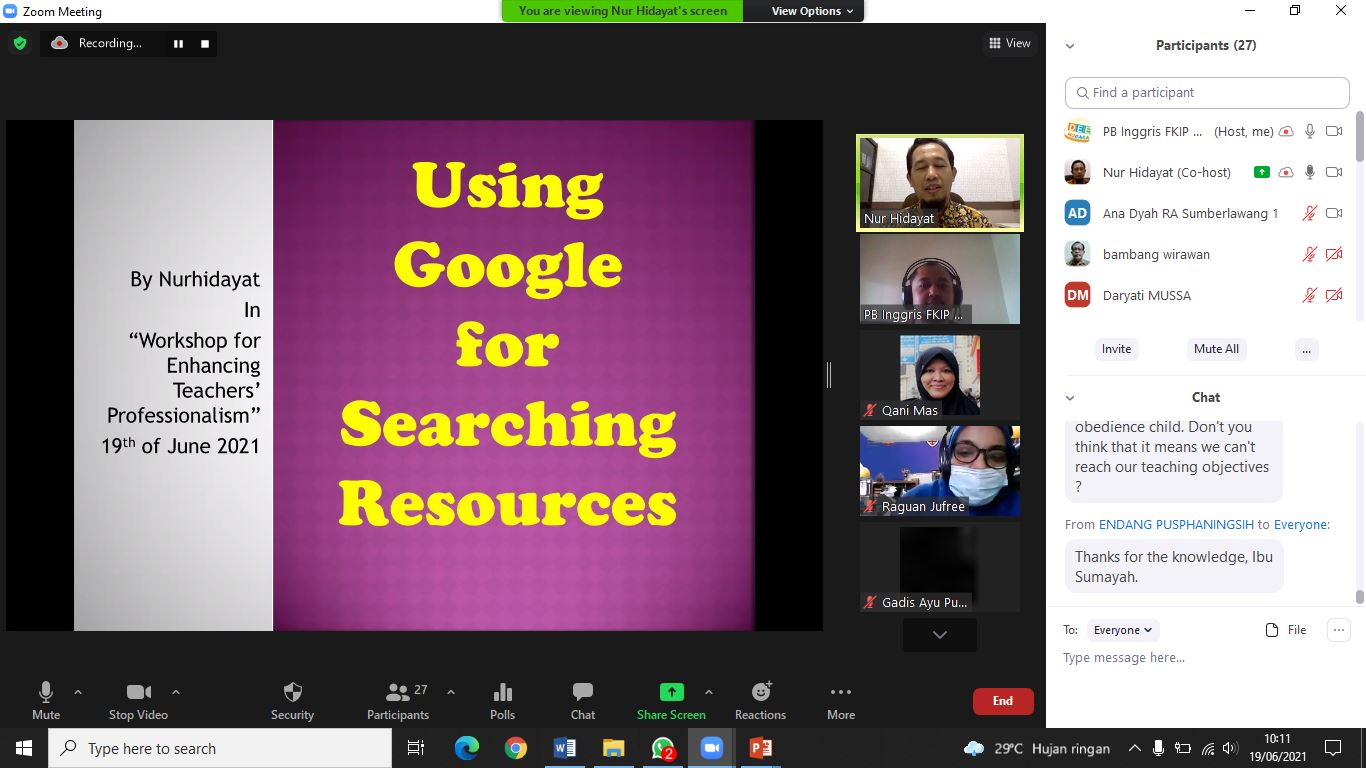Open the Reactions menu
The image size is (1366, 768).
coord(761,701)
